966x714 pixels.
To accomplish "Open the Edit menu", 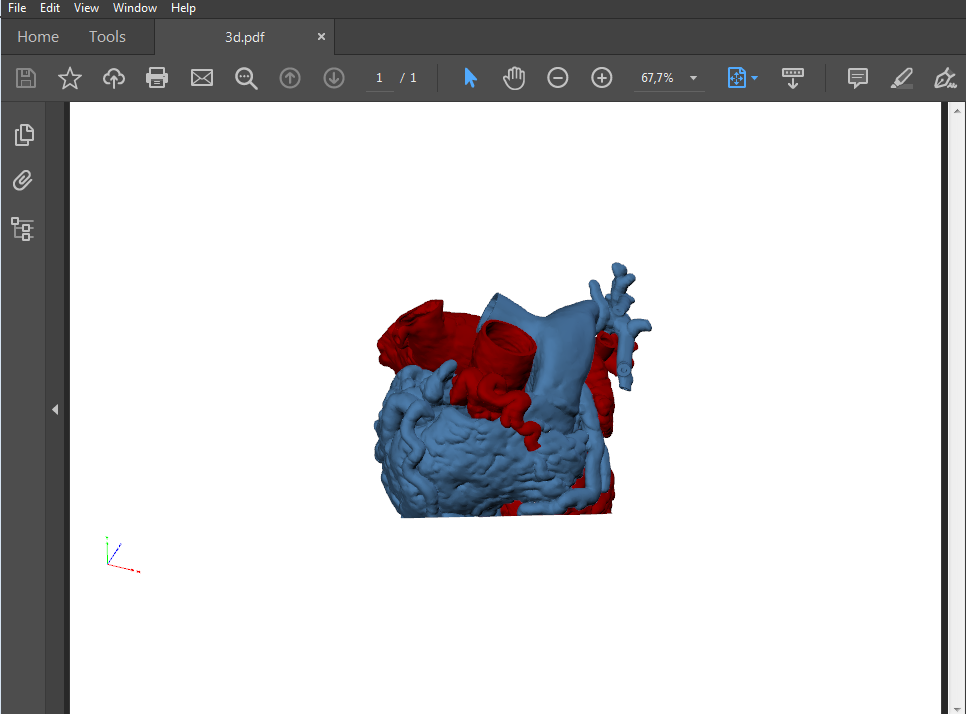I will (50, 8).
